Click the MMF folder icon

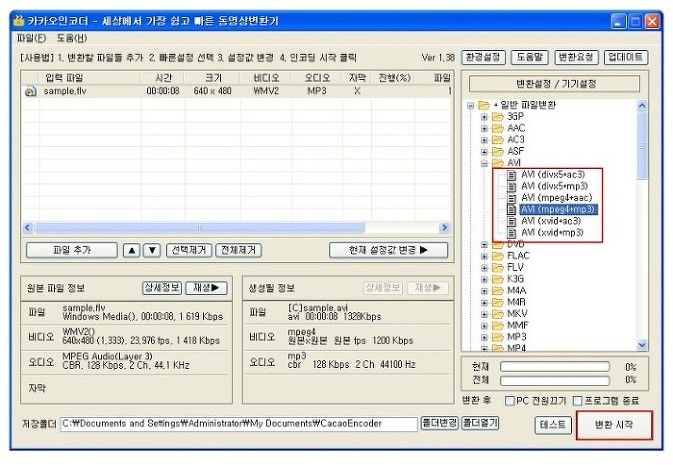(x=497, y=326)
